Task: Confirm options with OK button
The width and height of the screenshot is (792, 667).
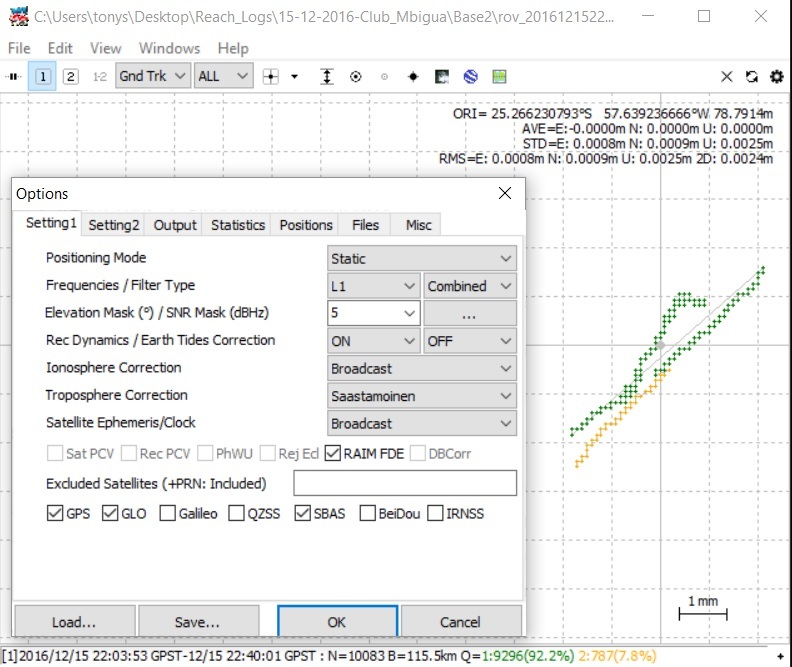Action: pos(337,622)
